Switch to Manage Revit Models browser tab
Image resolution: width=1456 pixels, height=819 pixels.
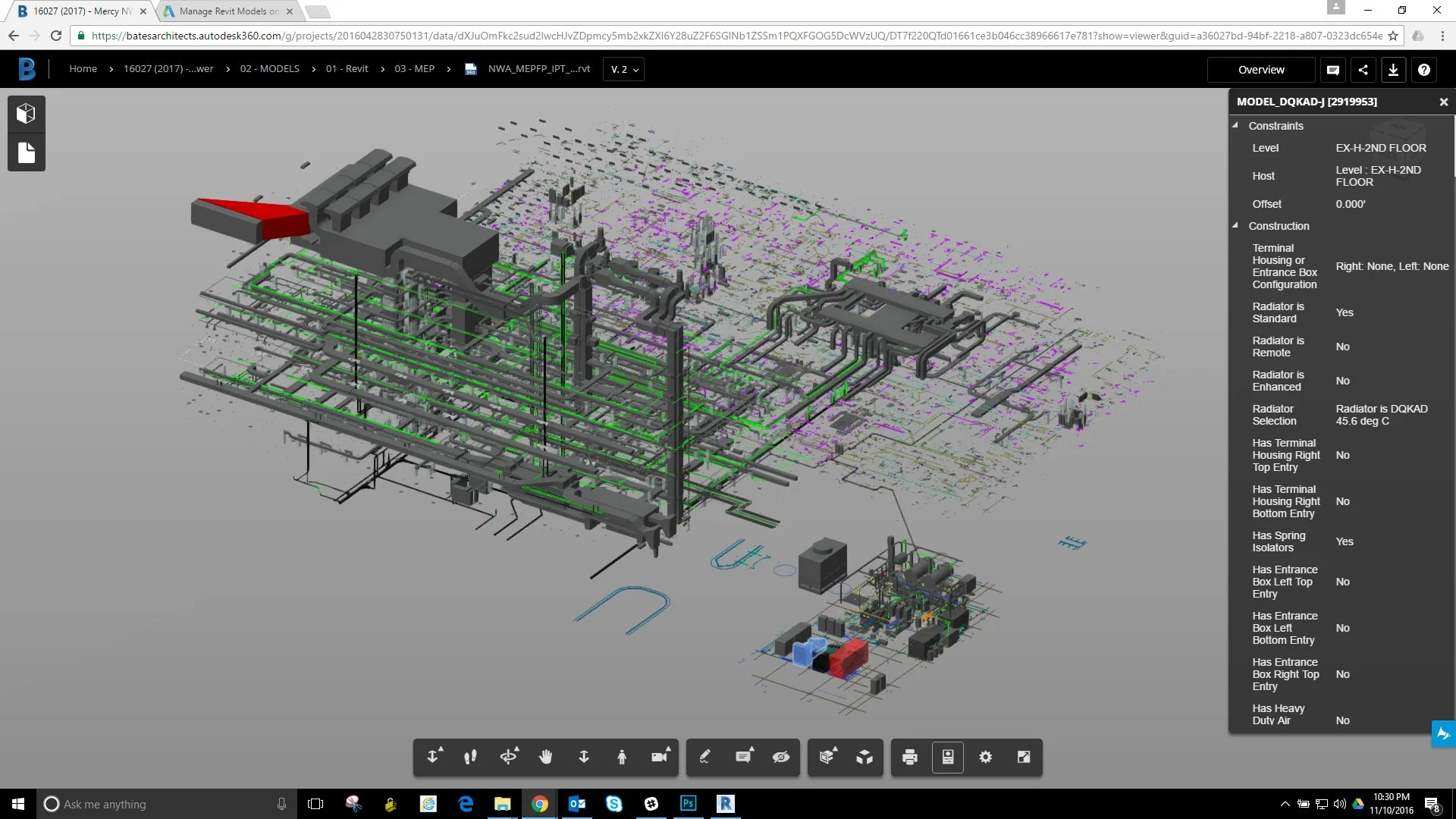(227, 11)
